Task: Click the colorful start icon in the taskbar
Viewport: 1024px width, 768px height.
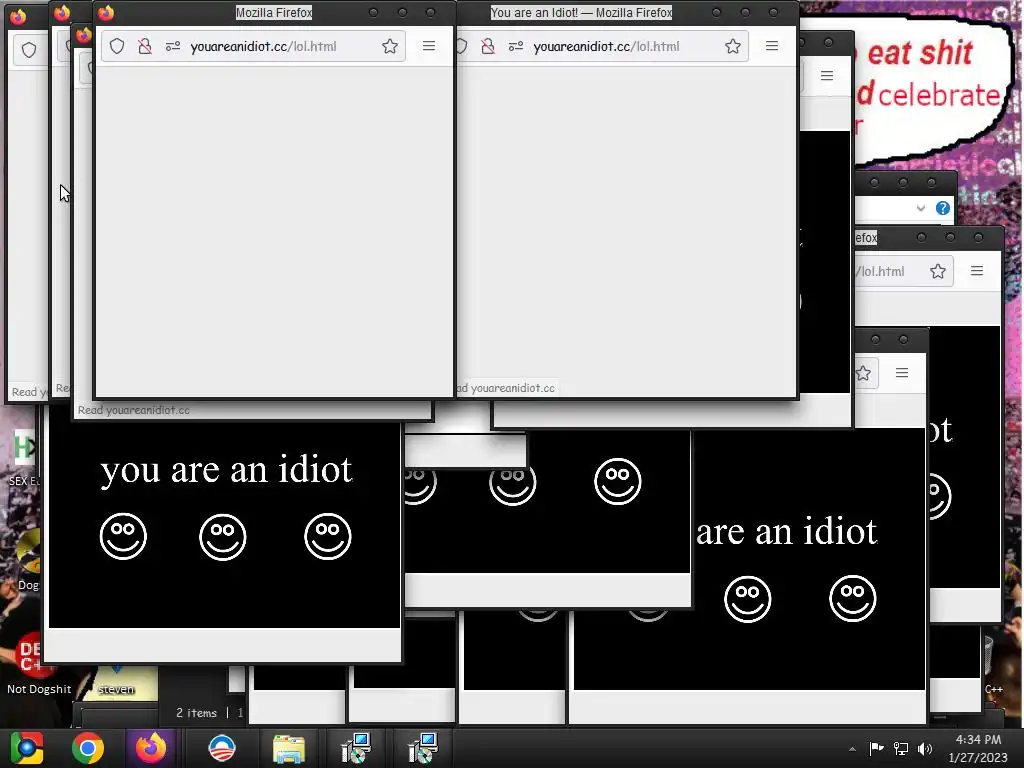Action: (27, 748)
